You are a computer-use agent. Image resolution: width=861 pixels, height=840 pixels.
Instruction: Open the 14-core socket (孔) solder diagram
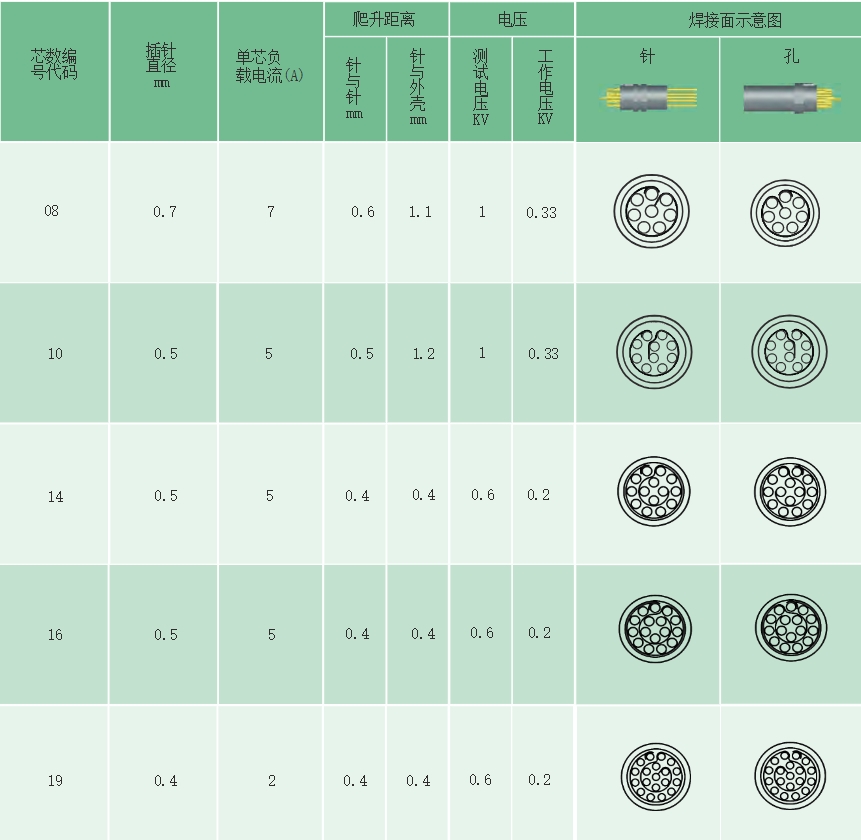coord(790,493)
